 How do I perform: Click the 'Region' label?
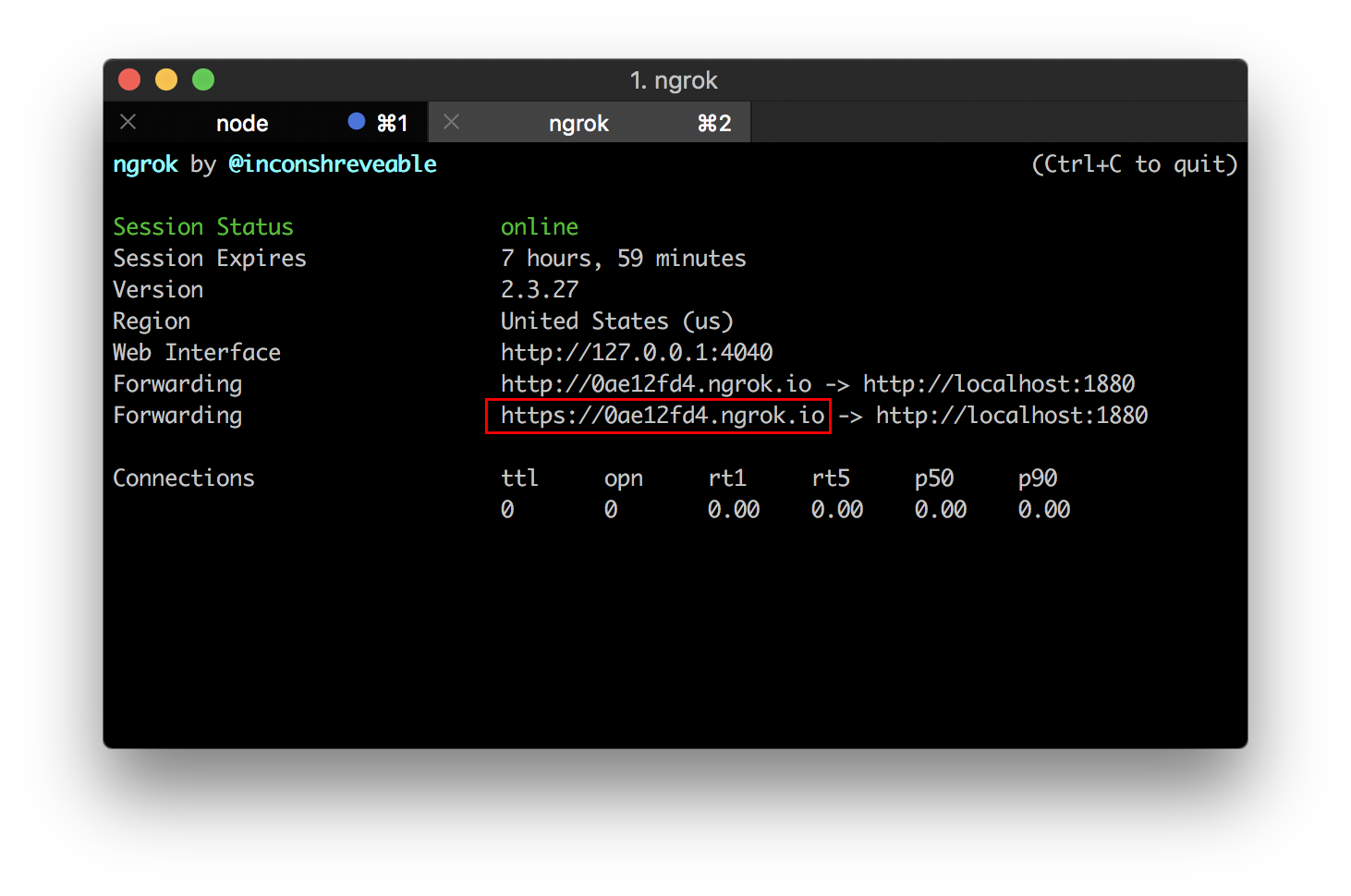click(152, 321)
